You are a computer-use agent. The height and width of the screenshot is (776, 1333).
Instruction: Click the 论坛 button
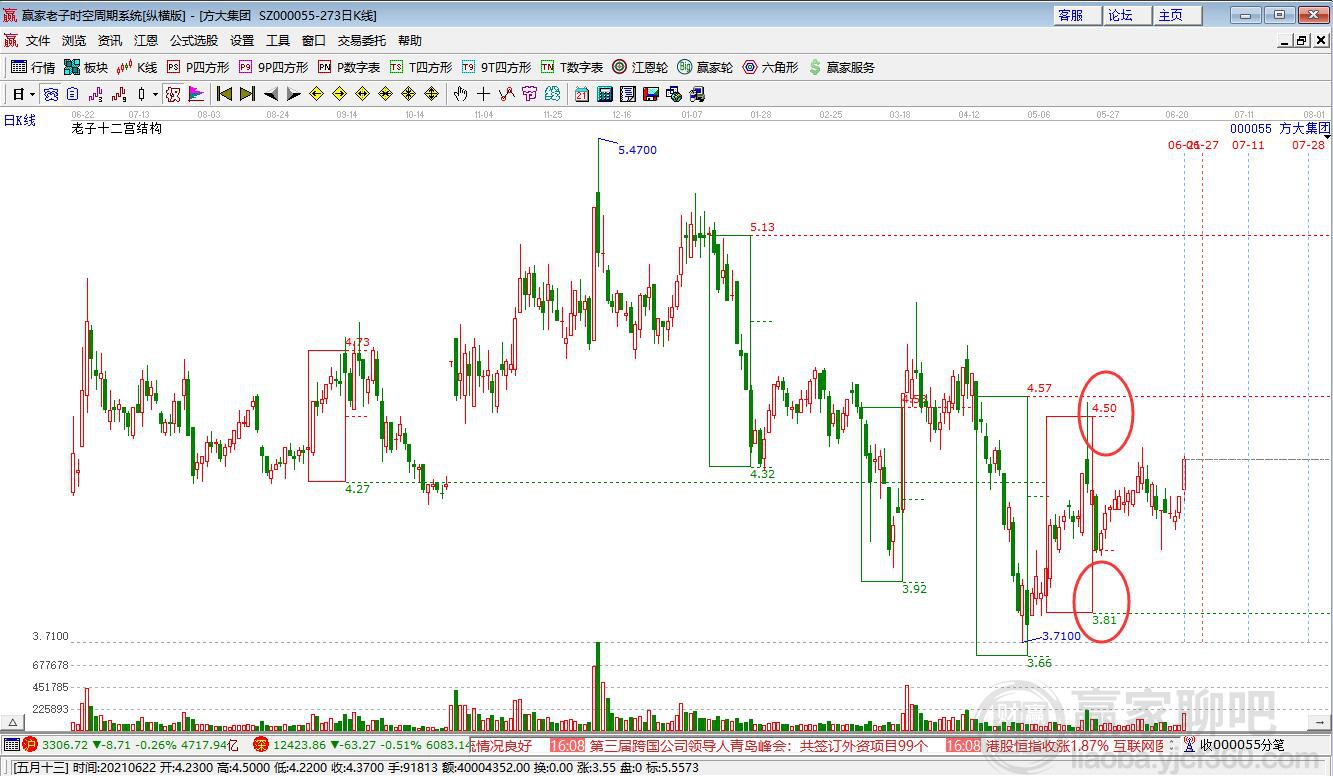[x=1127, y=15]
